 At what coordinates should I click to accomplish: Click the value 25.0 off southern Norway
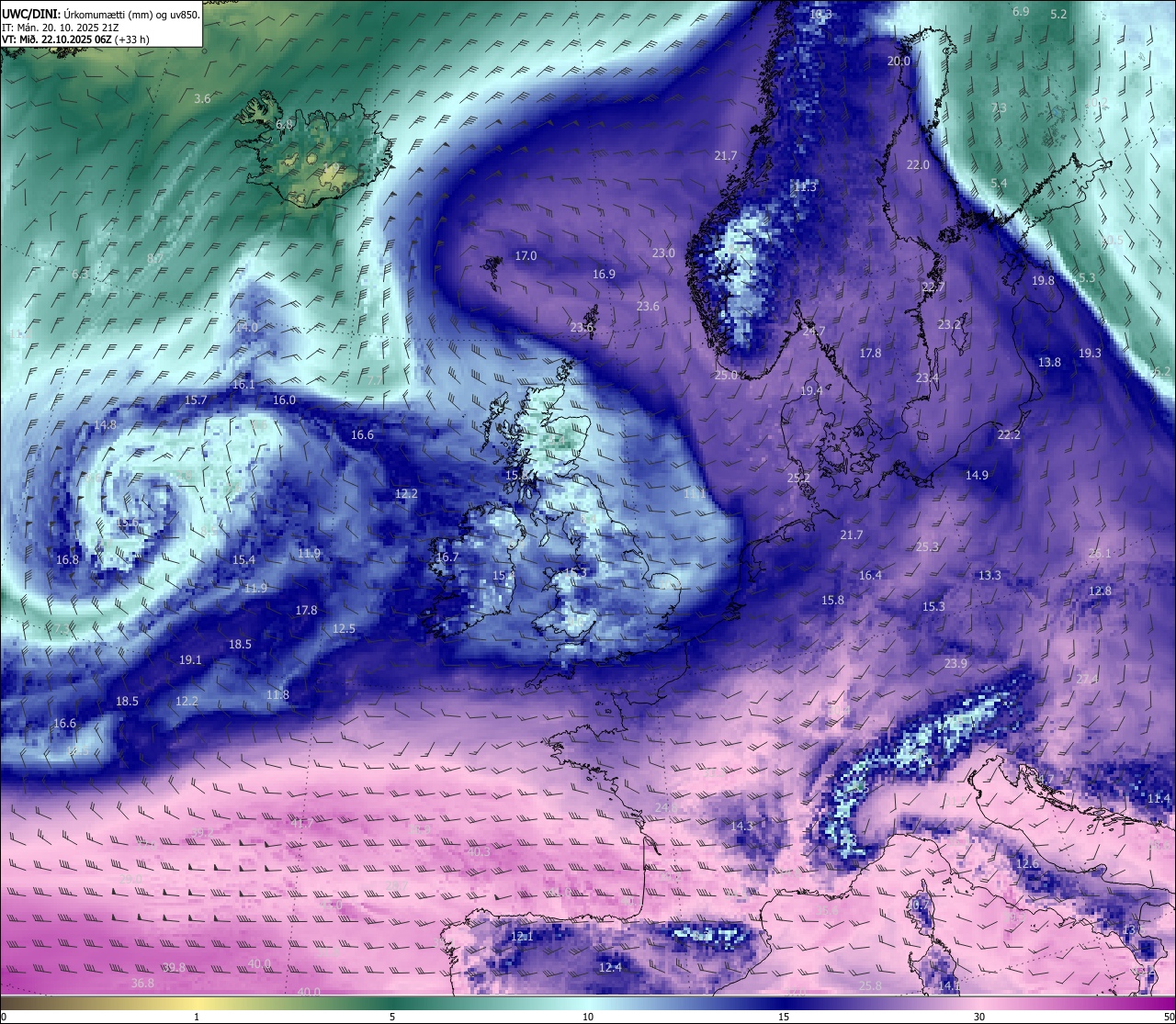click(726, 375)
